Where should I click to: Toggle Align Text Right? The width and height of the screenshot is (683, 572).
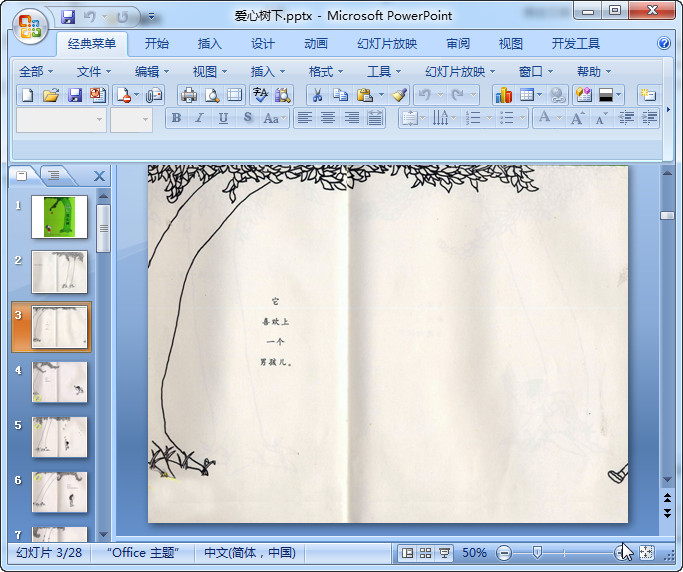[x=352, y=118]
